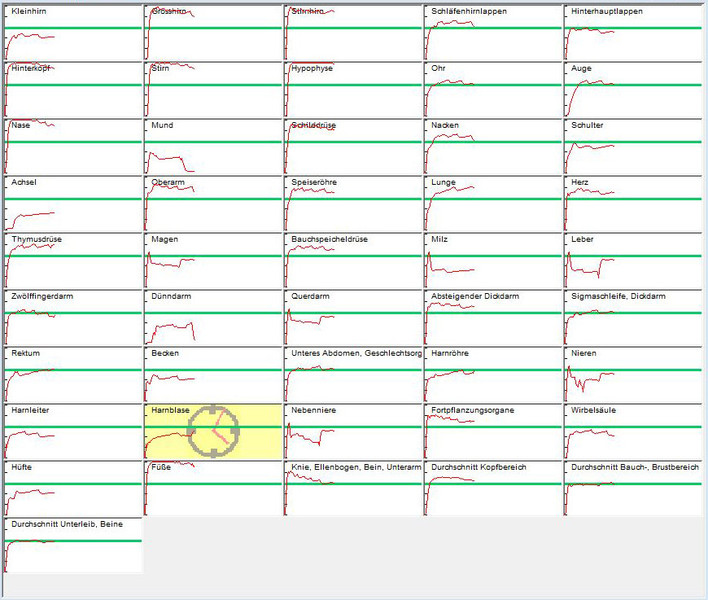Open the Bauchspeicheldrüse graph tile

pyautogui.click(x=353, y=261)
